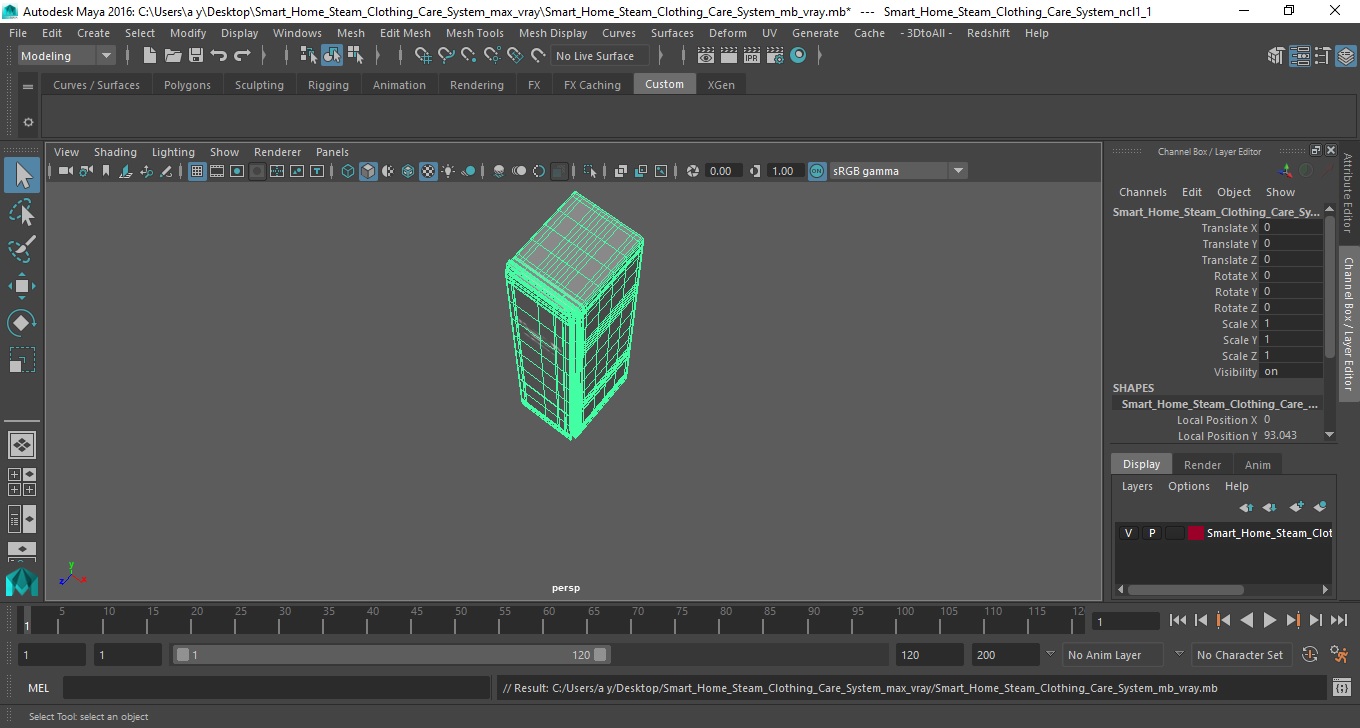
Task: Switch to the Anim layer tab
Action: pyautogui.click(x=1257, y=465)
